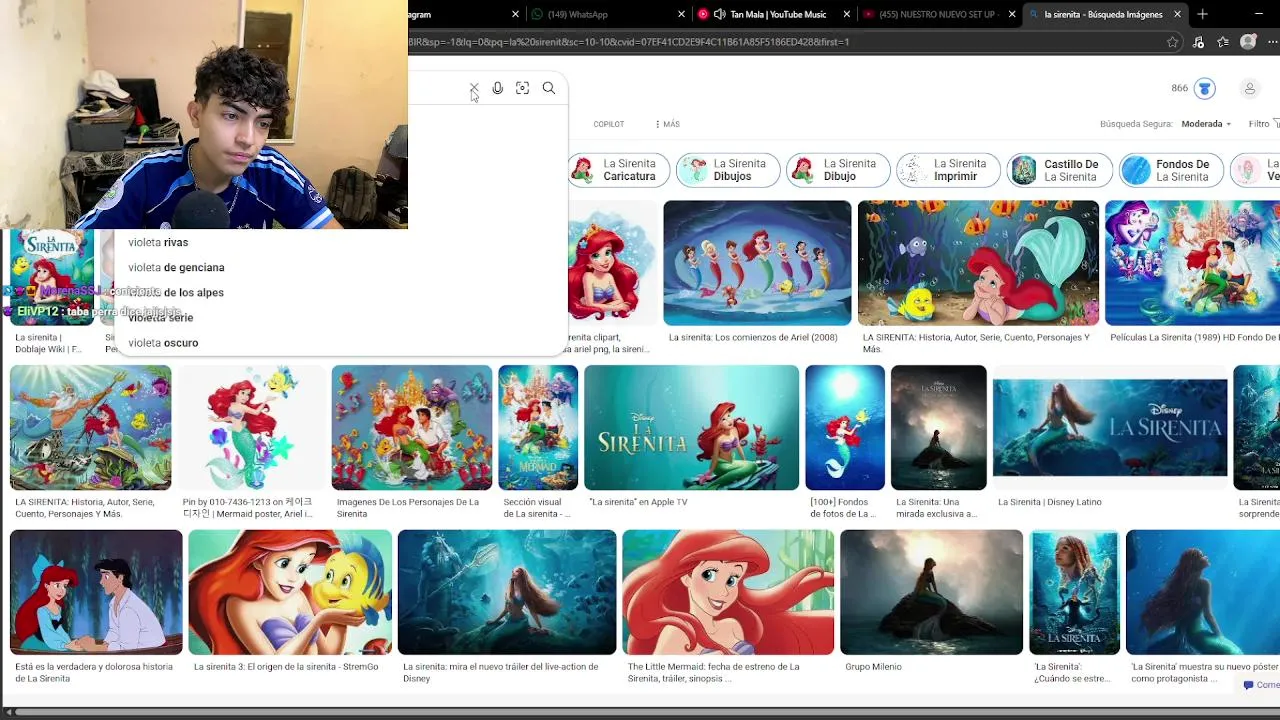Open the live-action tráiler de Disney image
The image size is (1280, 720).
507,592
